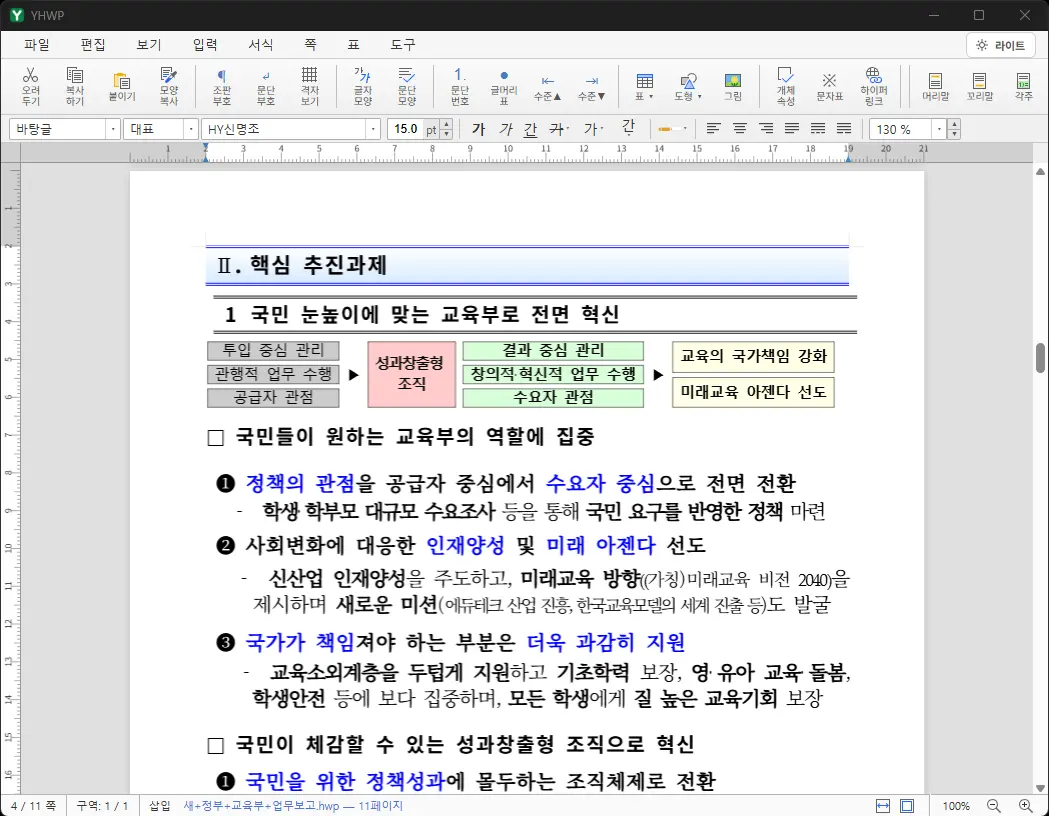Click the vertical scrollbar thumb
The width and height of the screenshot is (1049, 816).
(x=1040, y=358)
